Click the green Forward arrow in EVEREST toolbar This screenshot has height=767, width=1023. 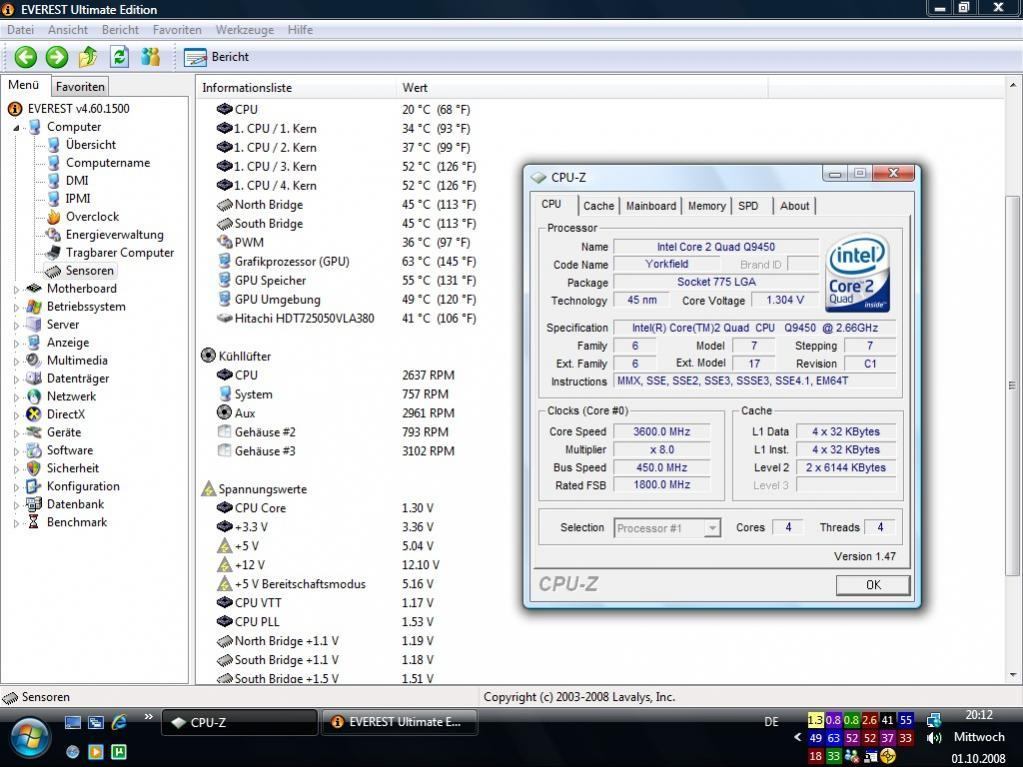57,57
